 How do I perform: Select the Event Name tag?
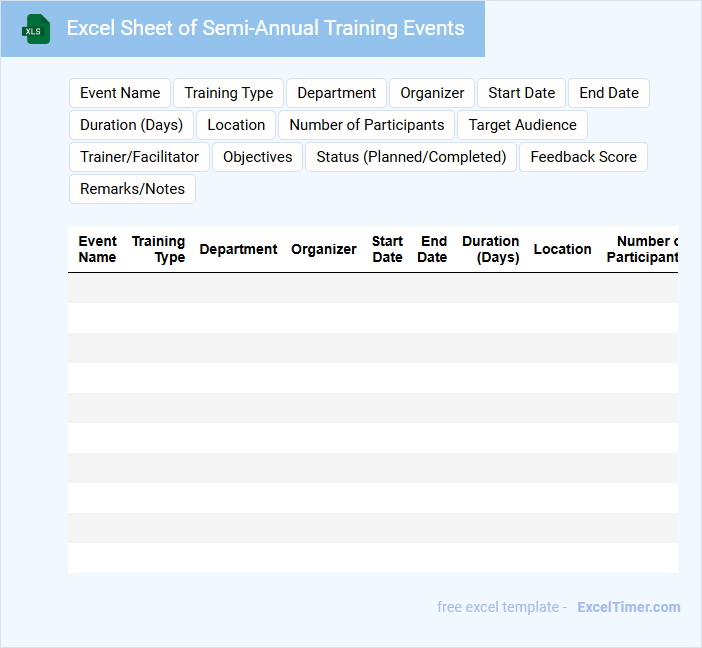point(120,93)
